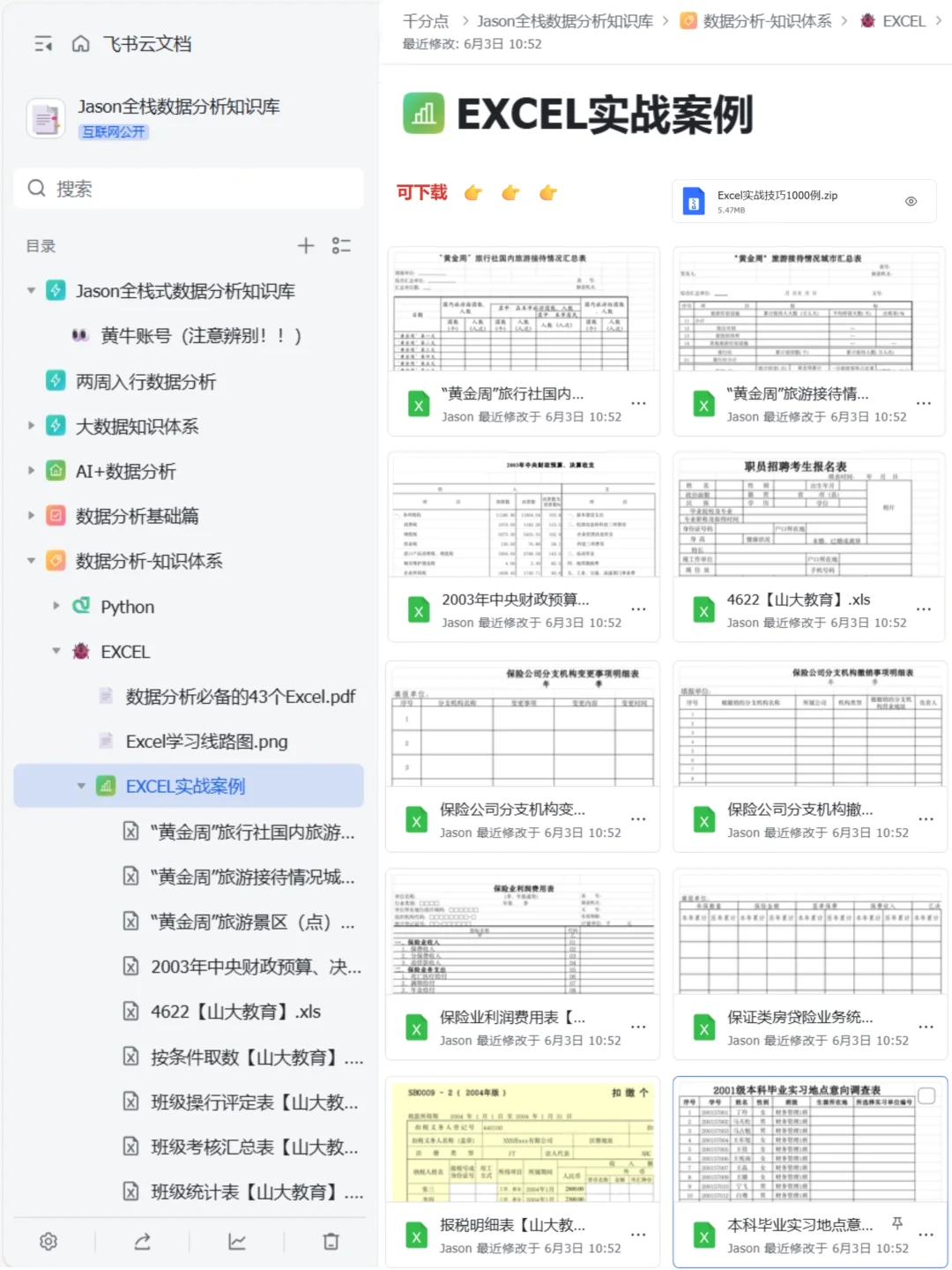Expand the Python node in sidebar
The image size is (952, 1270).
point(56,606)
